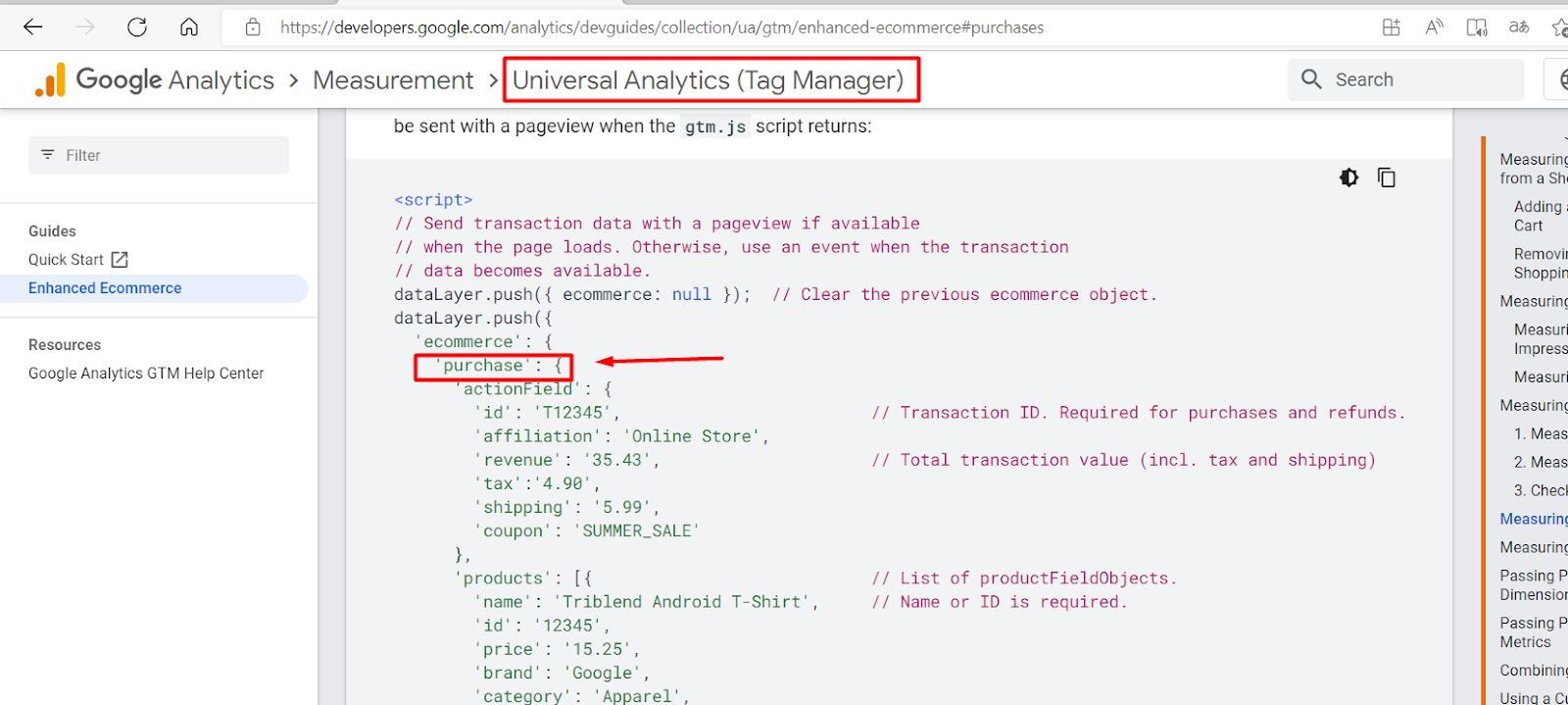The height and width of the screenshot is (705, 1568).
Task: Click the 'Triblend Android T-Shirt' product name
Action: [681, 602]
